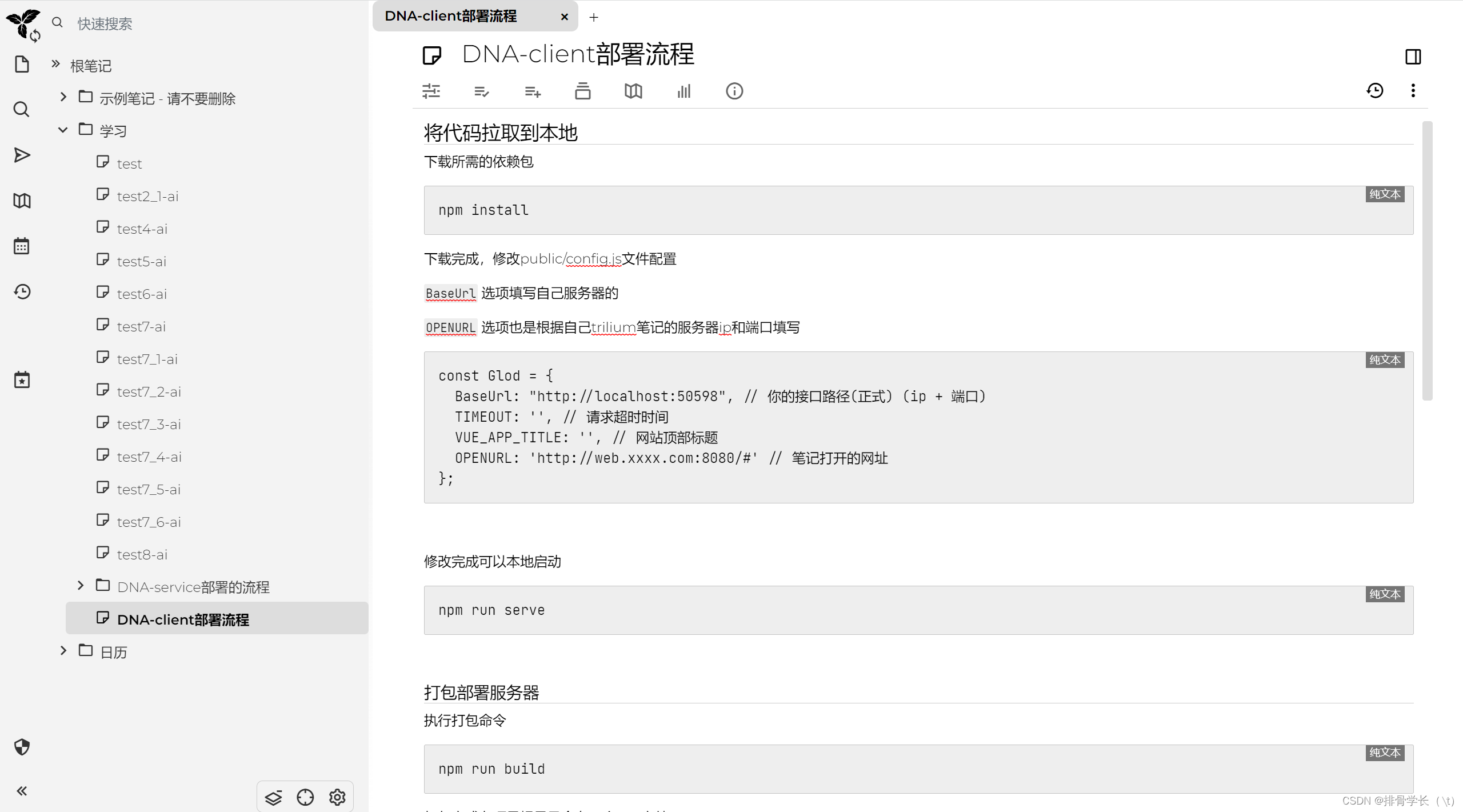Open the test7_2-ai note
This screenshot has width=1463, height=812.
point(149,392)
